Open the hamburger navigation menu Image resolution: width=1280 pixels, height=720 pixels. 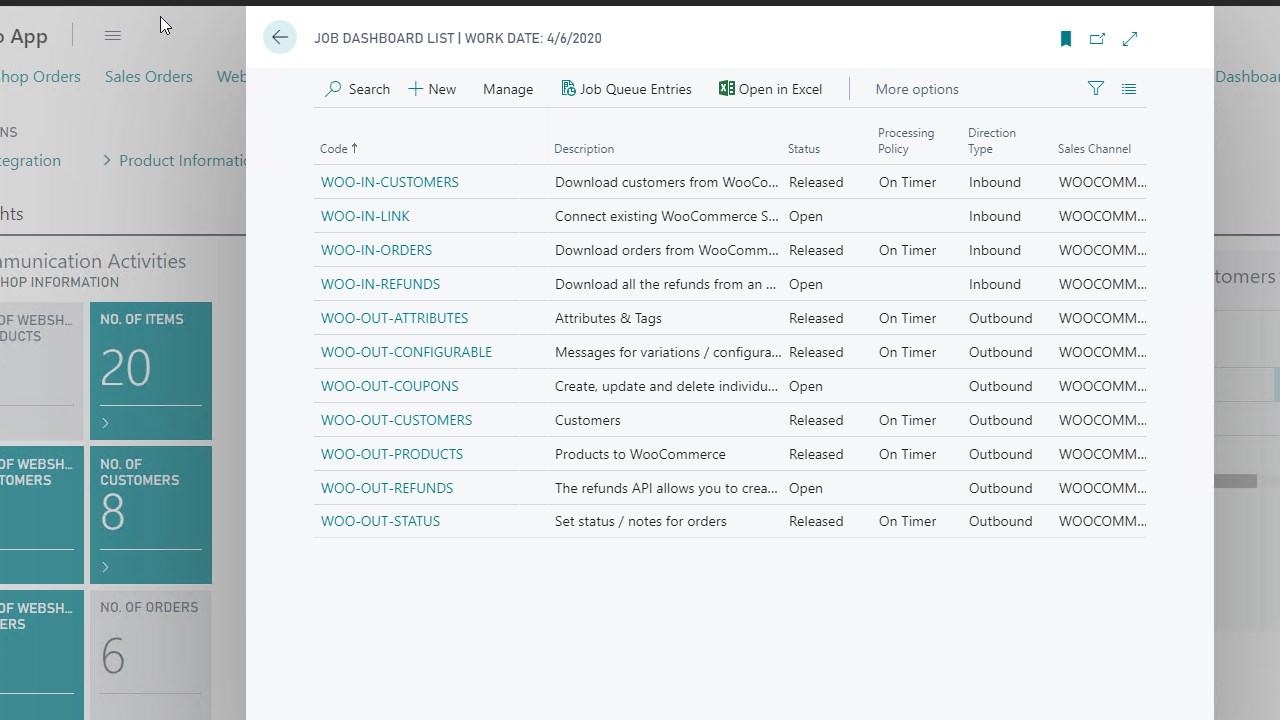113,36
